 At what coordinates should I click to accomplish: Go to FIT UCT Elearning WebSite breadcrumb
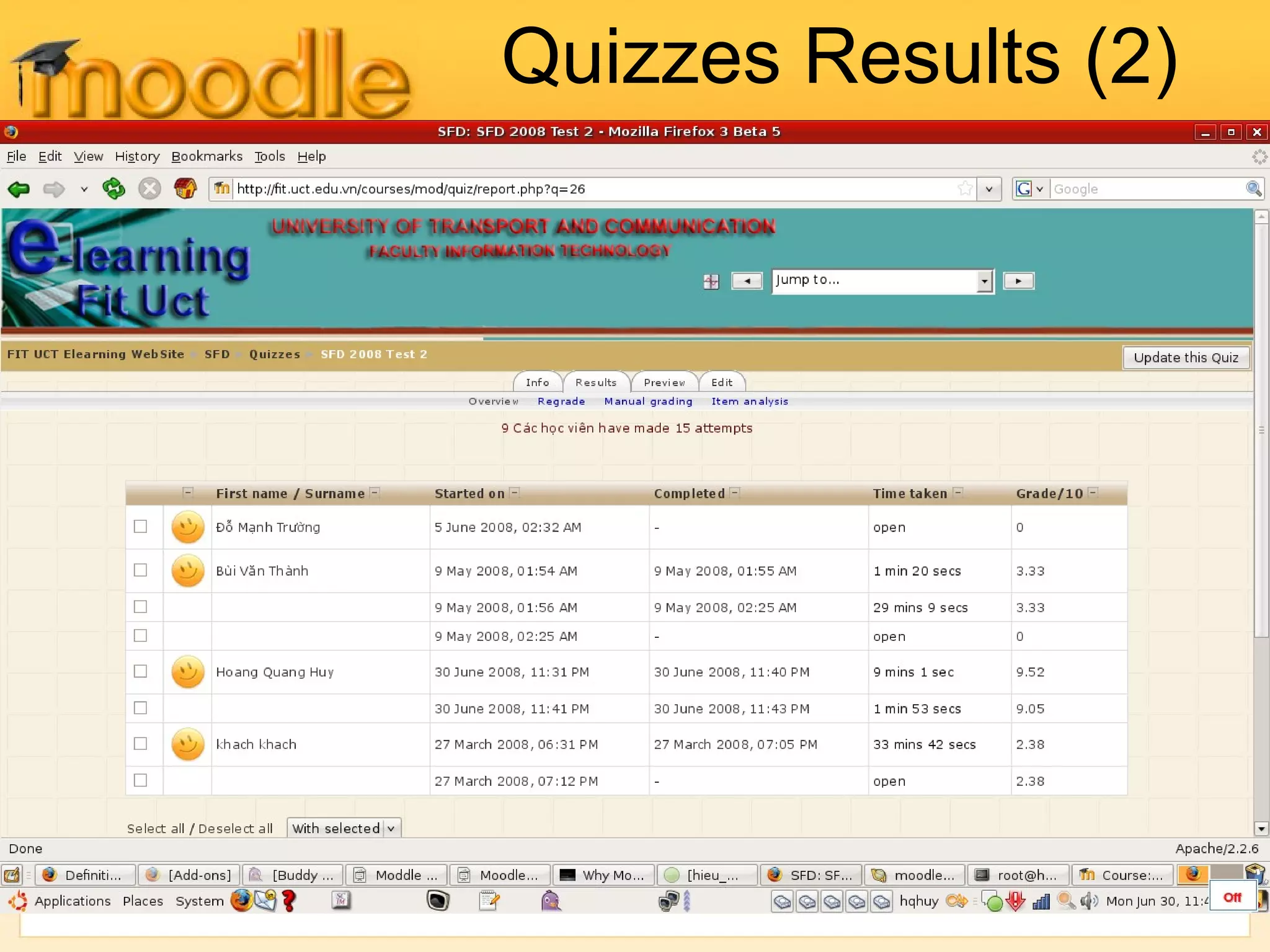[95, 354]
